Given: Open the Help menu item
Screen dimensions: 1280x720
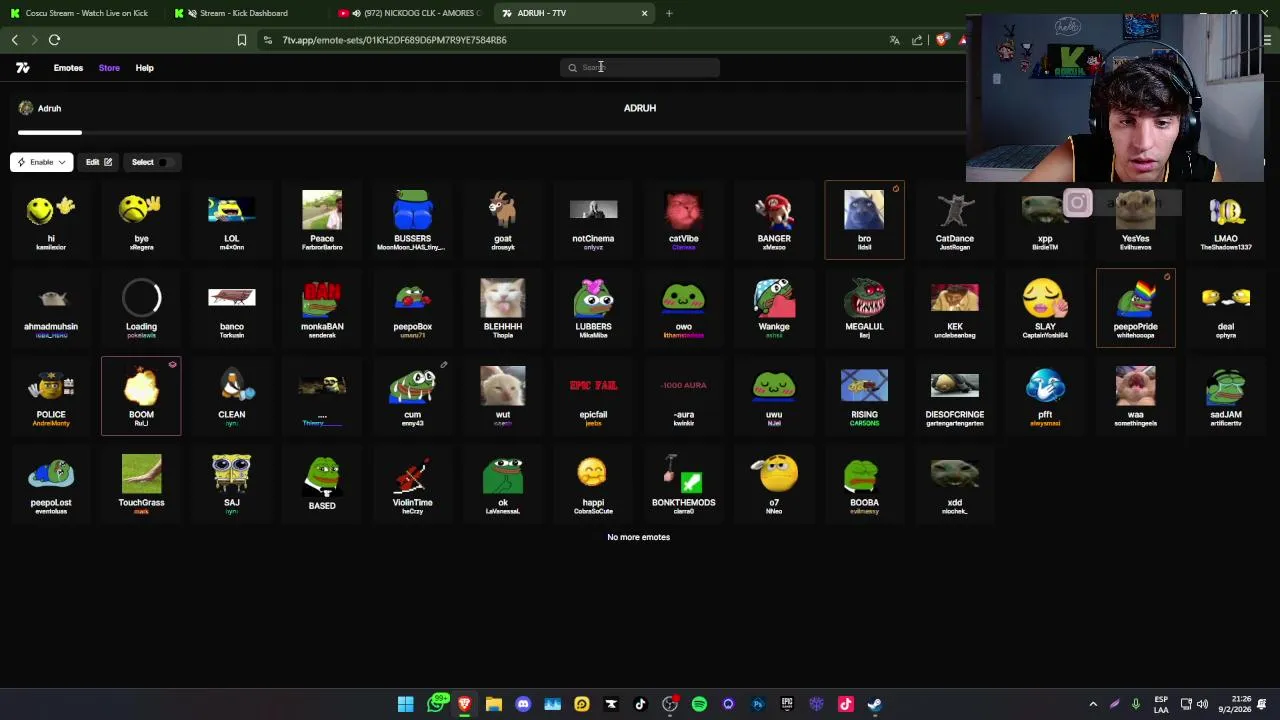Looking at the screenshot, I should [x=144, y=68].
